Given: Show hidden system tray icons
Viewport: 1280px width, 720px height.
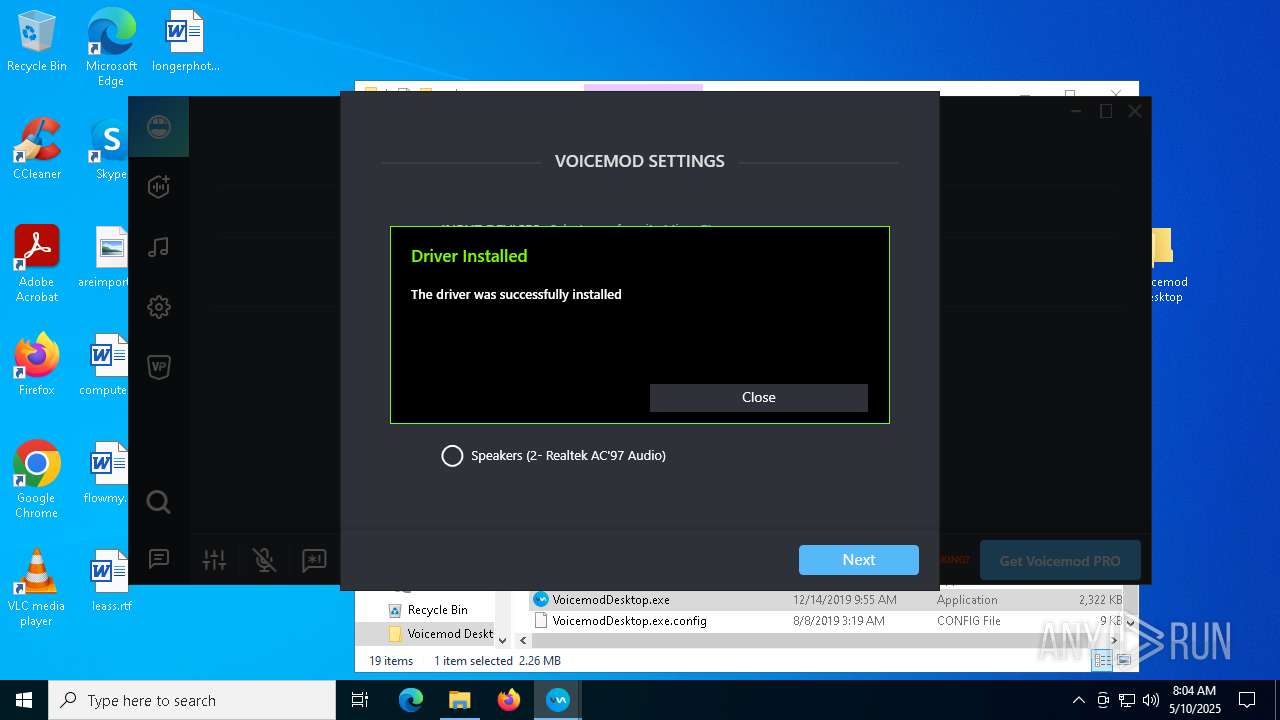Looking at the screenshot, I should coord(1078,700).
